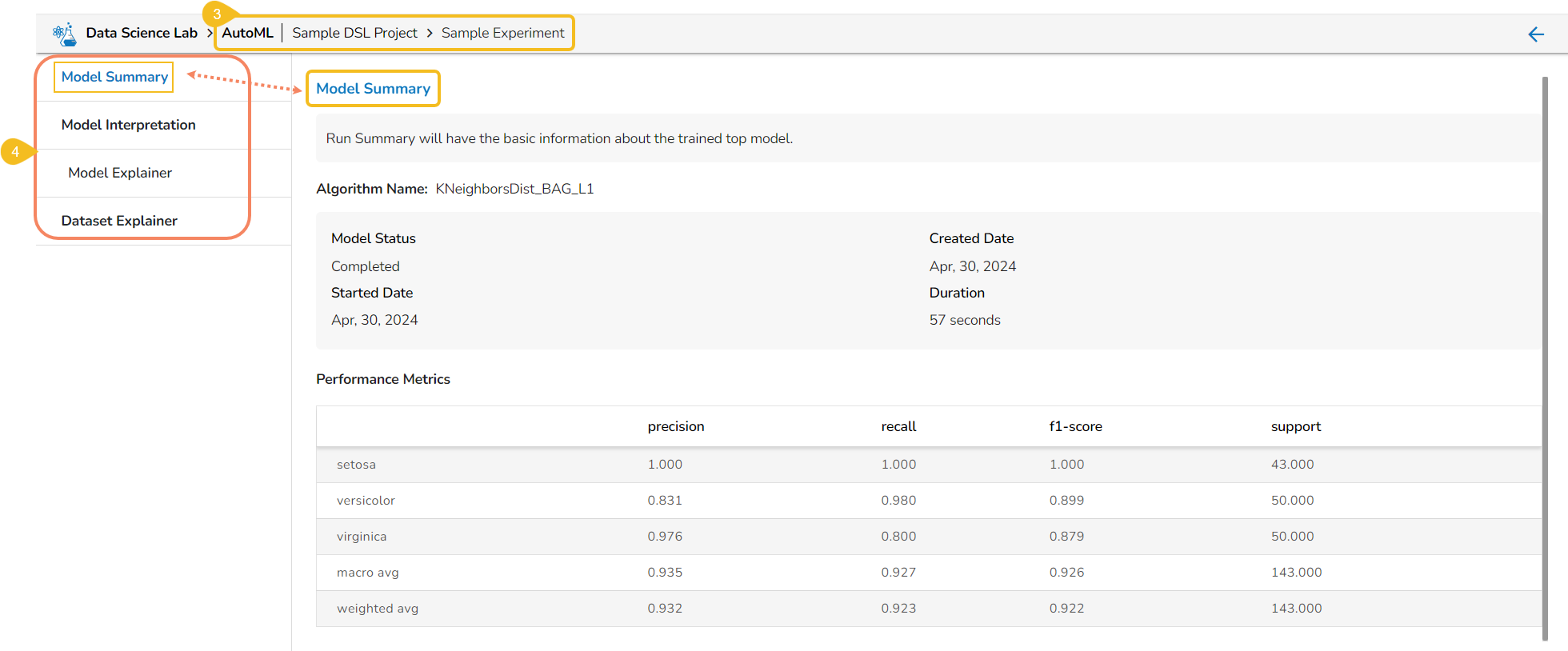The width and height of the screenshot is (1568, 651).
Task: Click the Model Summary page heading
Action: click(x=373, y=89)
